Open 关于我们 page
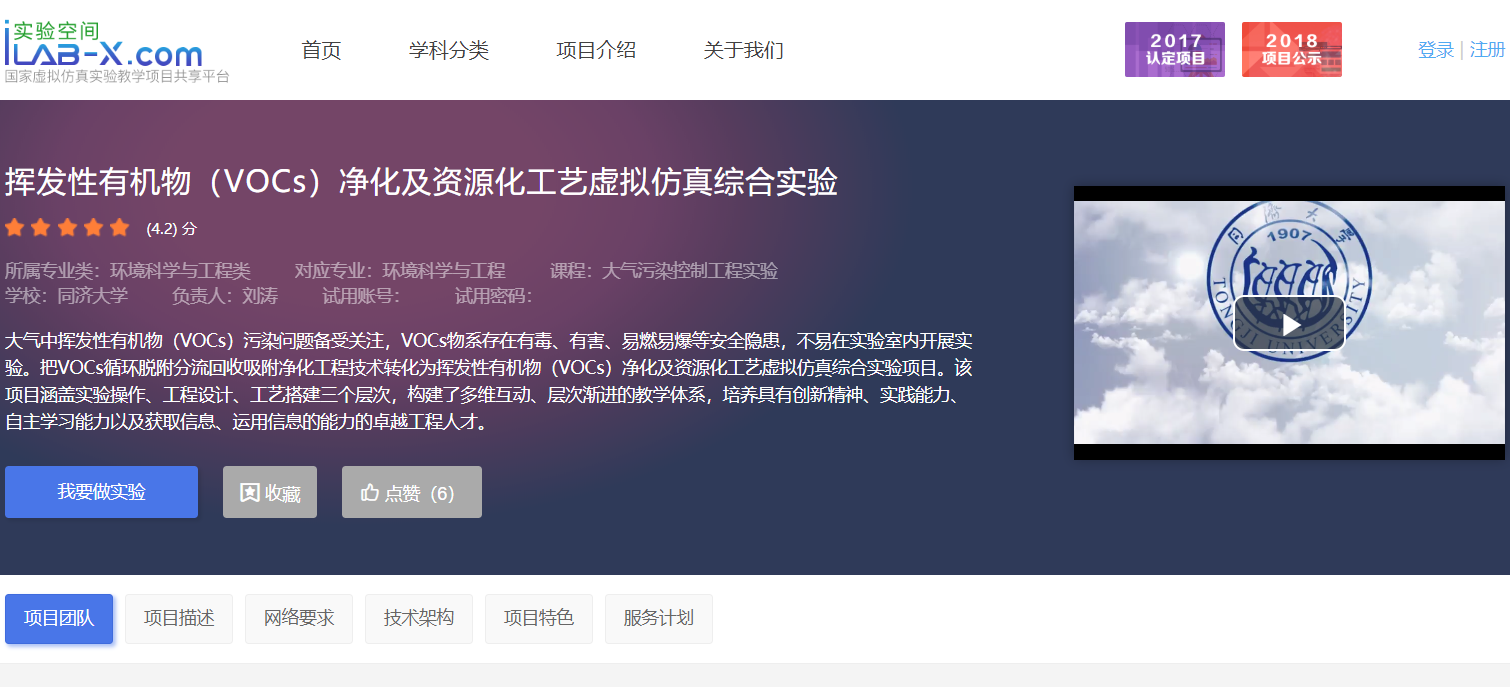Viewport: 1510px width, 687px height. (743, 50)
